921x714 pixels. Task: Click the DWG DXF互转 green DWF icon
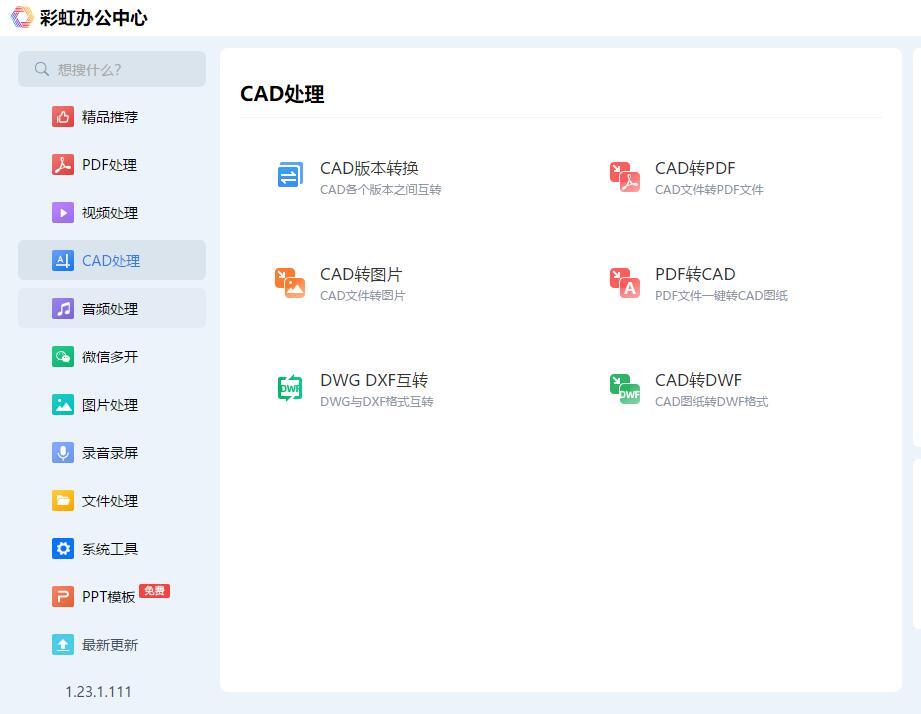290,388
